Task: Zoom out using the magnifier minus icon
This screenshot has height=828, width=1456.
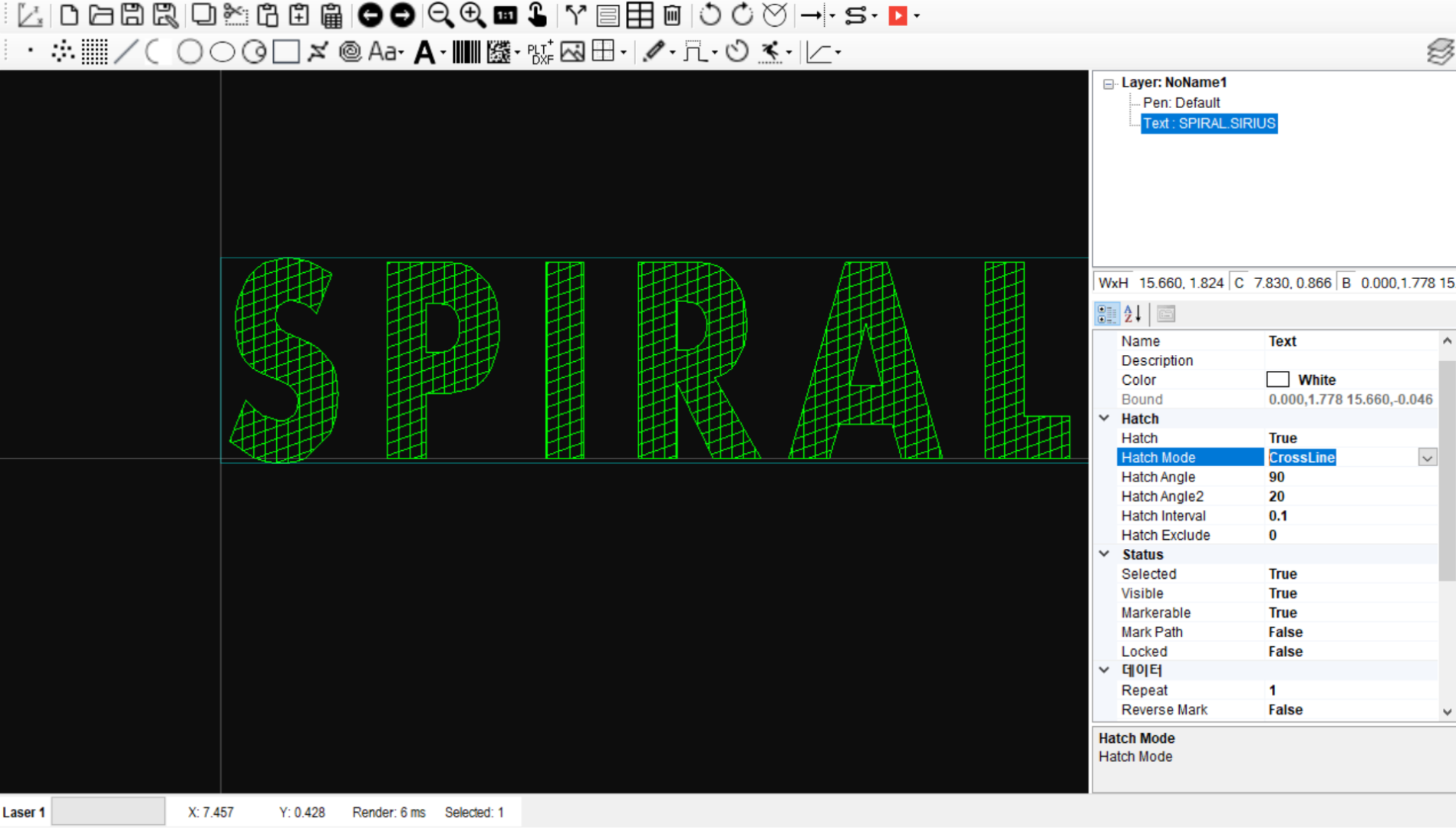Action: click(x=440, y=15)
